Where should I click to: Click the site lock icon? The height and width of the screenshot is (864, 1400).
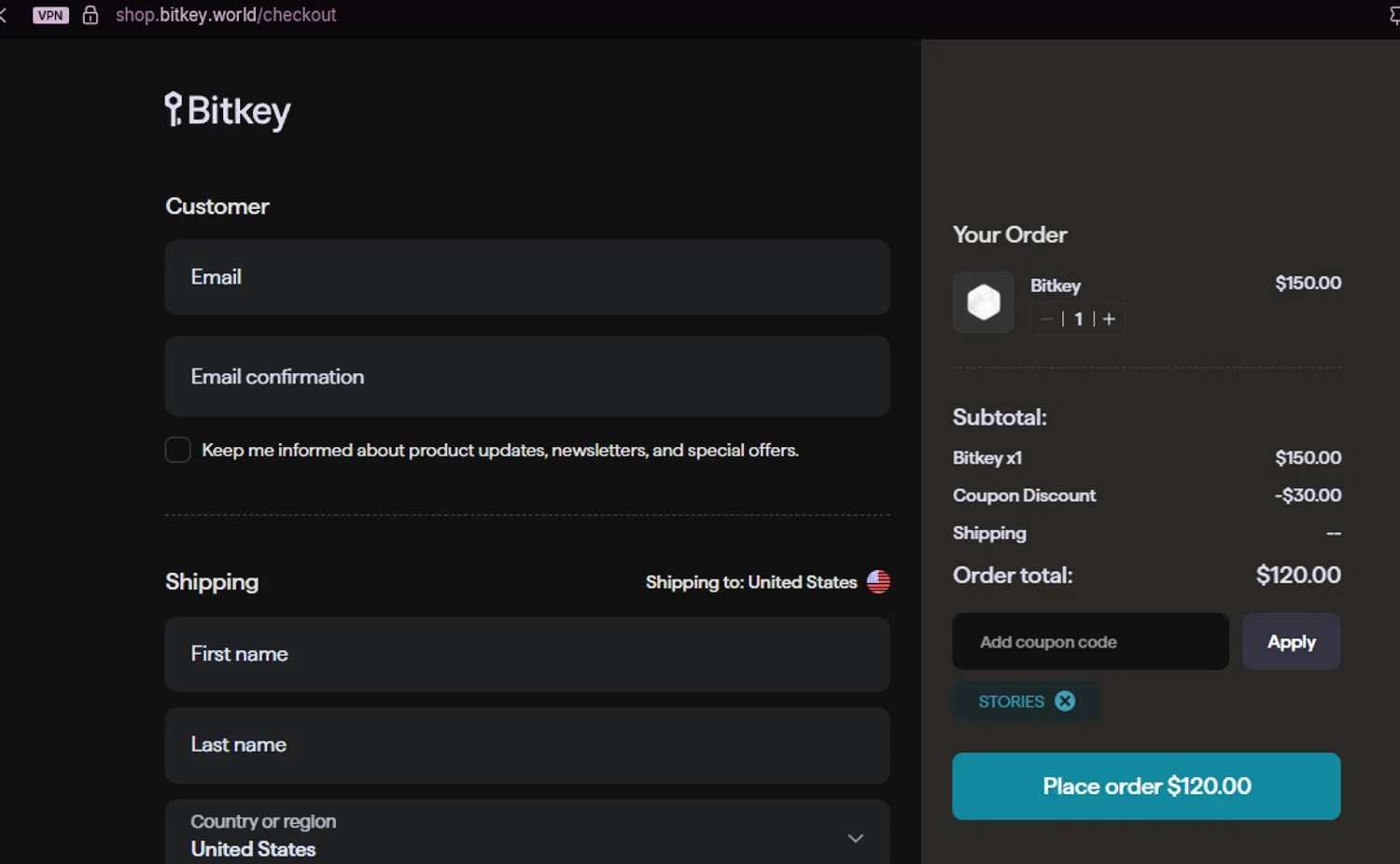[91, 15]
